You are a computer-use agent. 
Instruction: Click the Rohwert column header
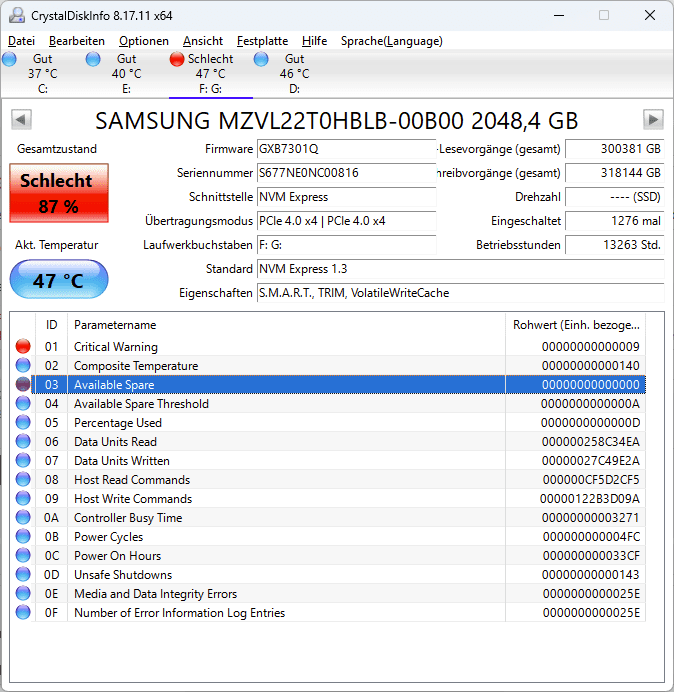(x=576, y=325)
